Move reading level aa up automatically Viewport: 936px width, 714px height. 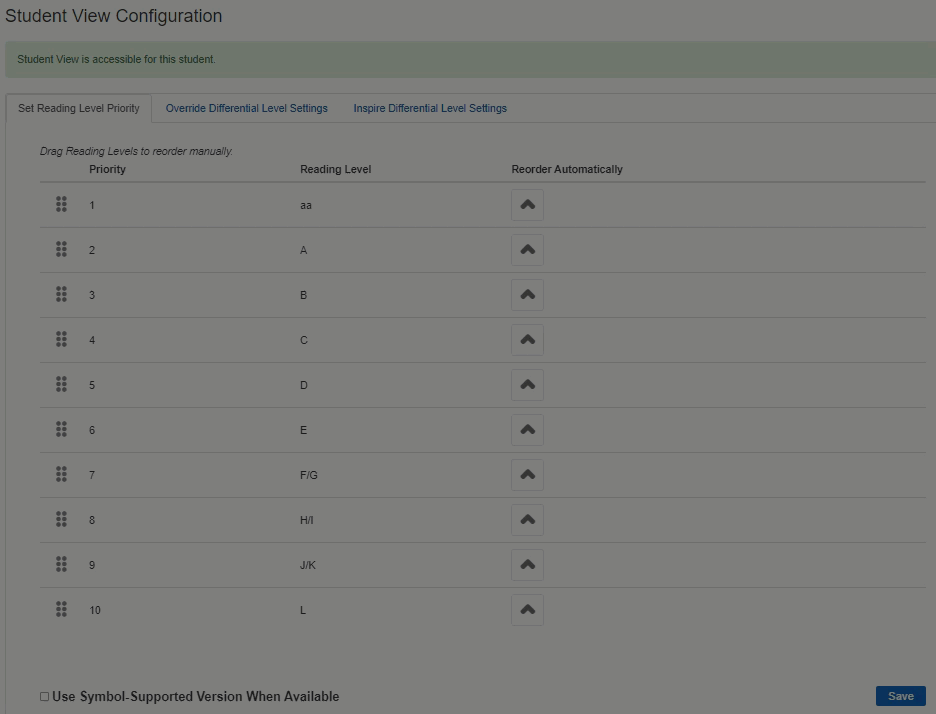[x=528, y=205]
